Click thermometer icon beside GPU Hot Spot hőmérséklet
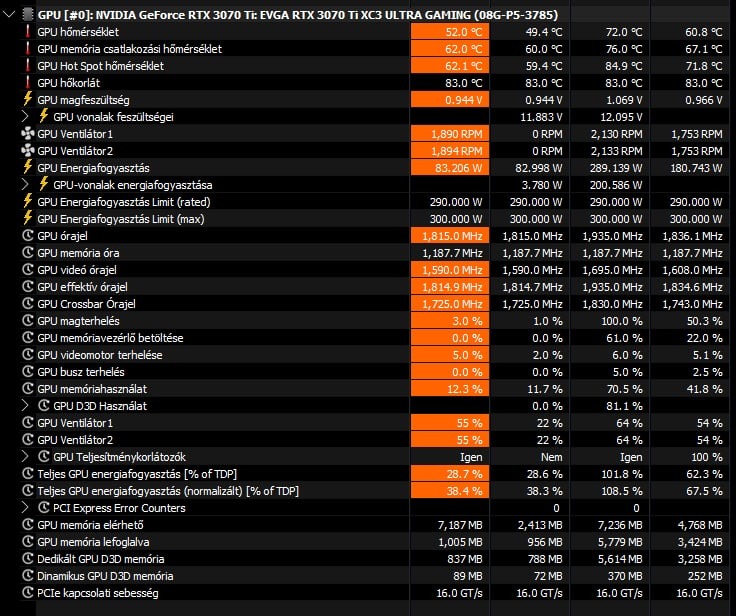Screen dimensions: 736x616 tap(28, 66)
